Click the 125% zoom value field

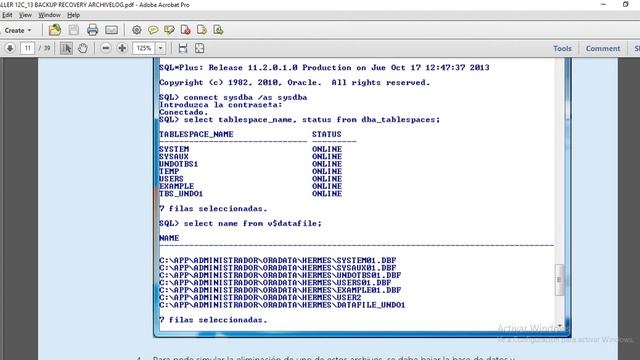pyautogui.click(x=144, y=48)
